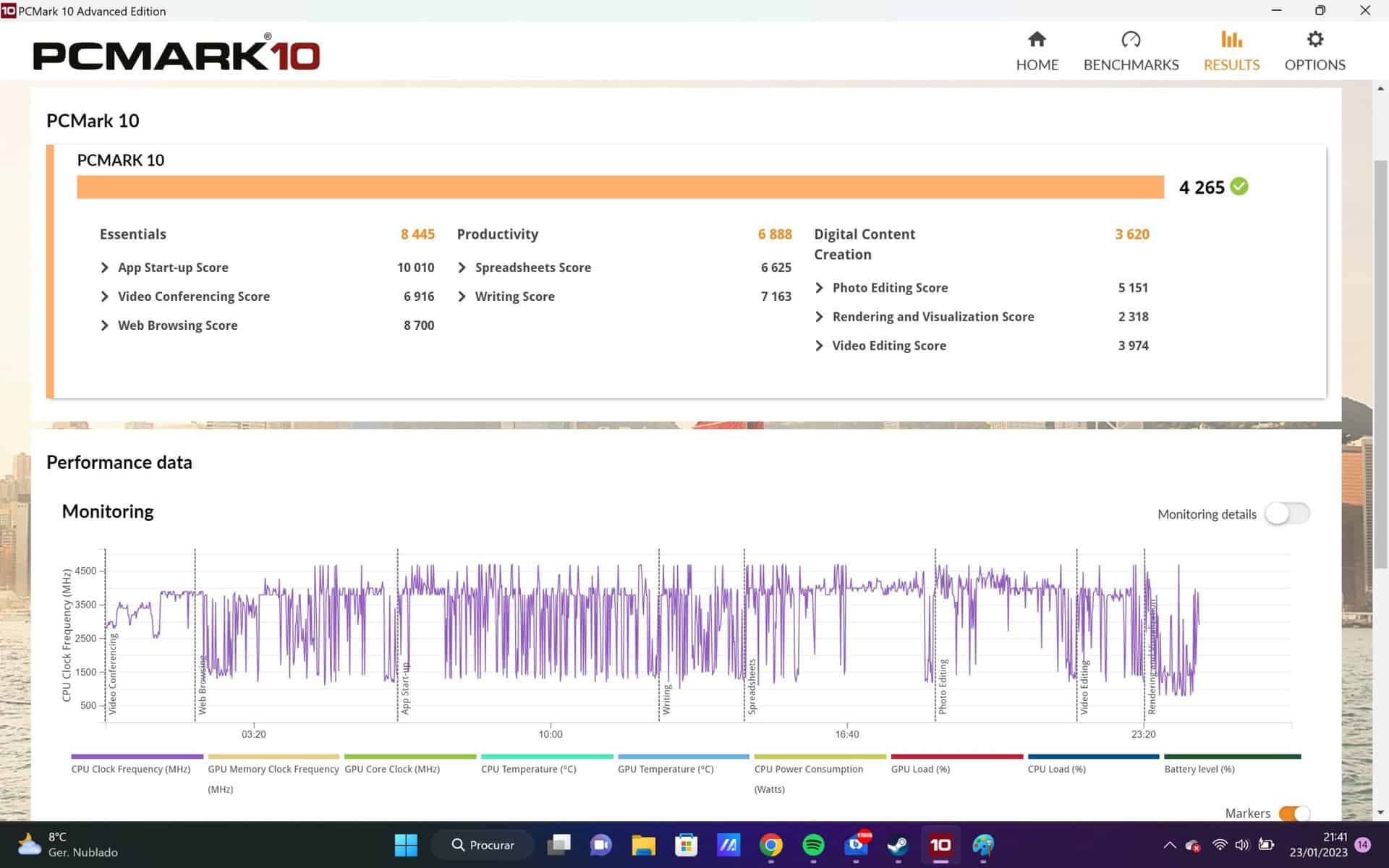1389x868 pixels.
Task: Switch to the BENCHMARKS tab label
Action: (1131, 65)
